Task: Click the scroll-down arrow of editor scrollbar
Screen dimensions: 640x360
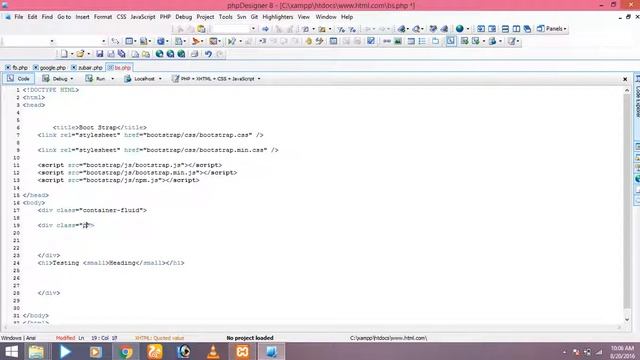Action: point(627,320)
